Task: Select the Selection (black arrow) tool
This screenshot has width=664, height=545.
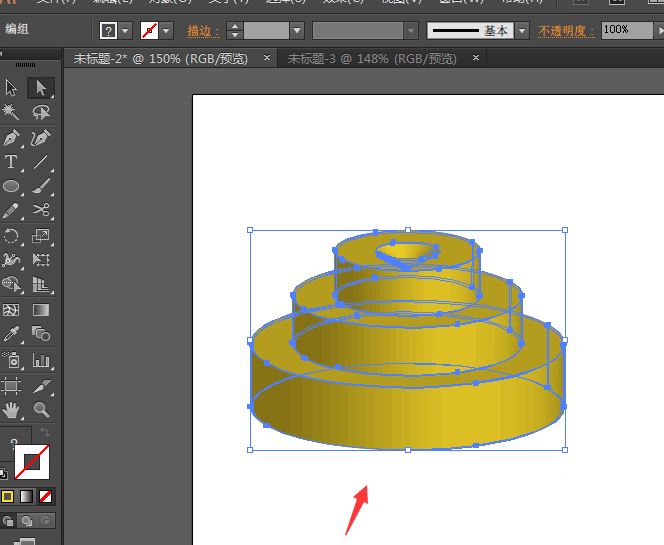Action: pyautogui.click(x=11, y=88)
